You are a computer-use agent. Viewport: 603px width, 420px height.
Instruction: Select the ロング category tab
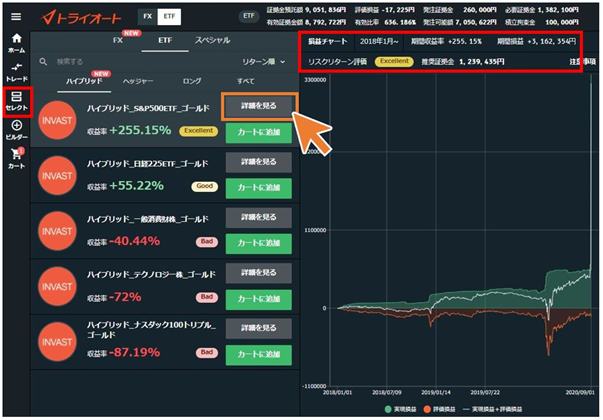click(x=192, y=81)
